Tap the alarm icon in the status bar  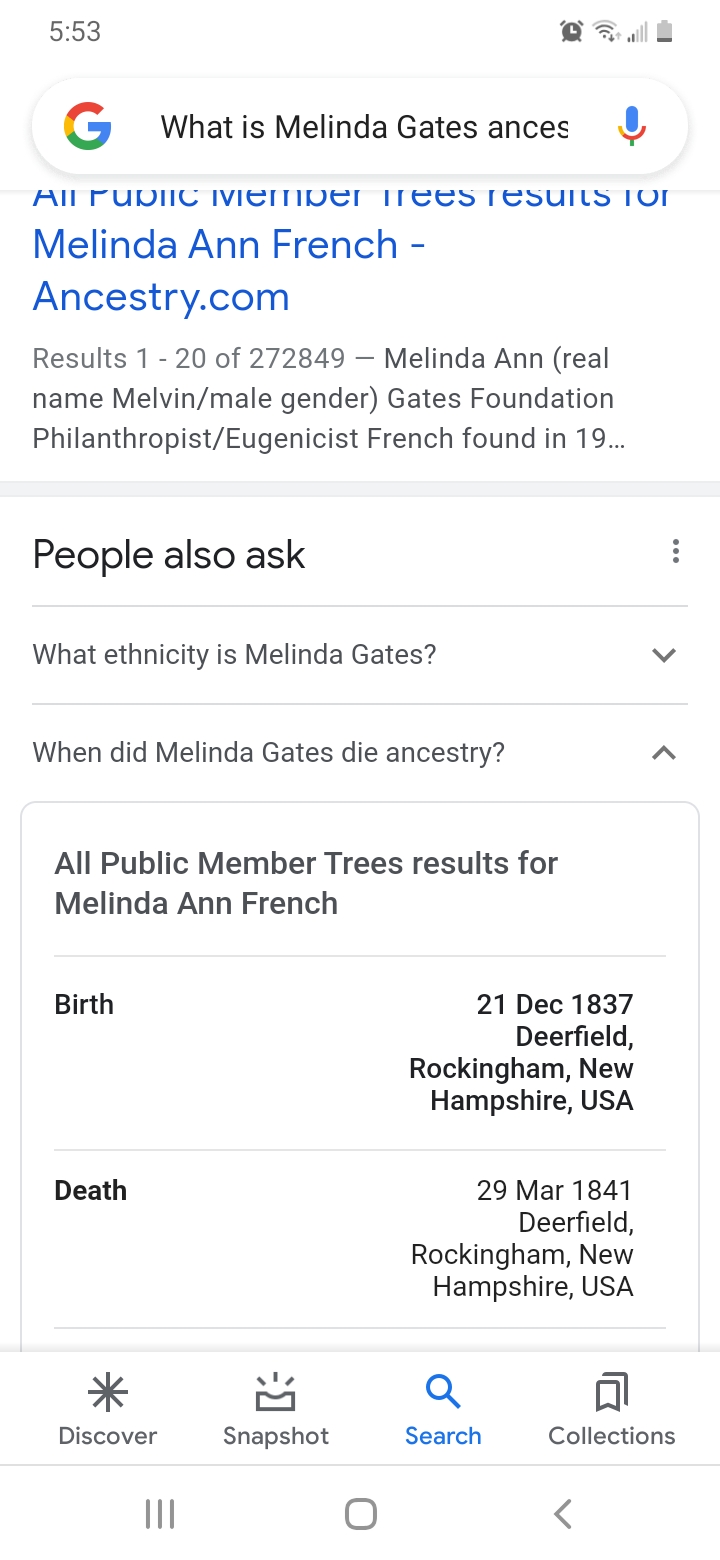571,32
